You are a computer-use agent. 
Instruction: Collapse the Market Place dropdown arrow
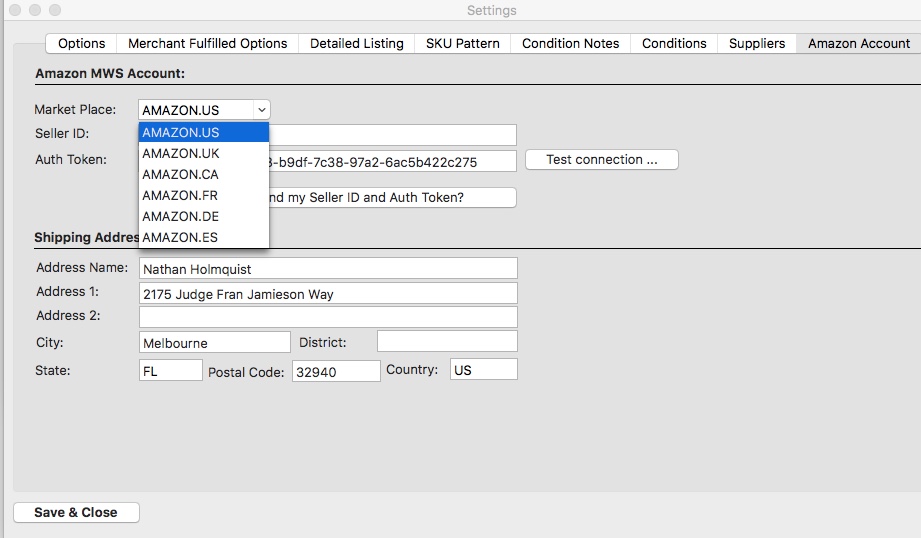click(260, 110)
